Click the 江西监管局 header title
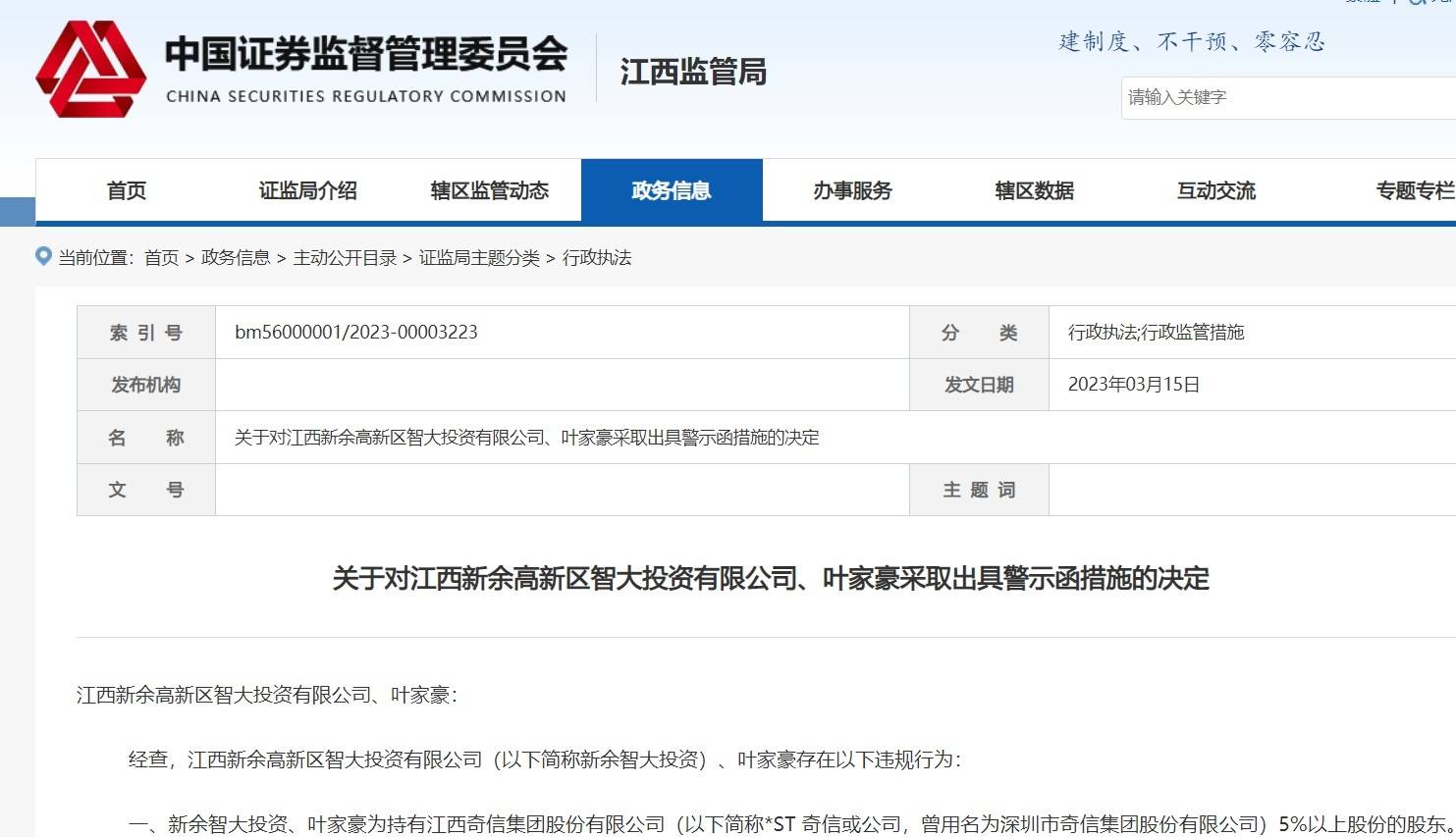The width and height of the screenshot is (1456, 837). (x=693, y=72)
